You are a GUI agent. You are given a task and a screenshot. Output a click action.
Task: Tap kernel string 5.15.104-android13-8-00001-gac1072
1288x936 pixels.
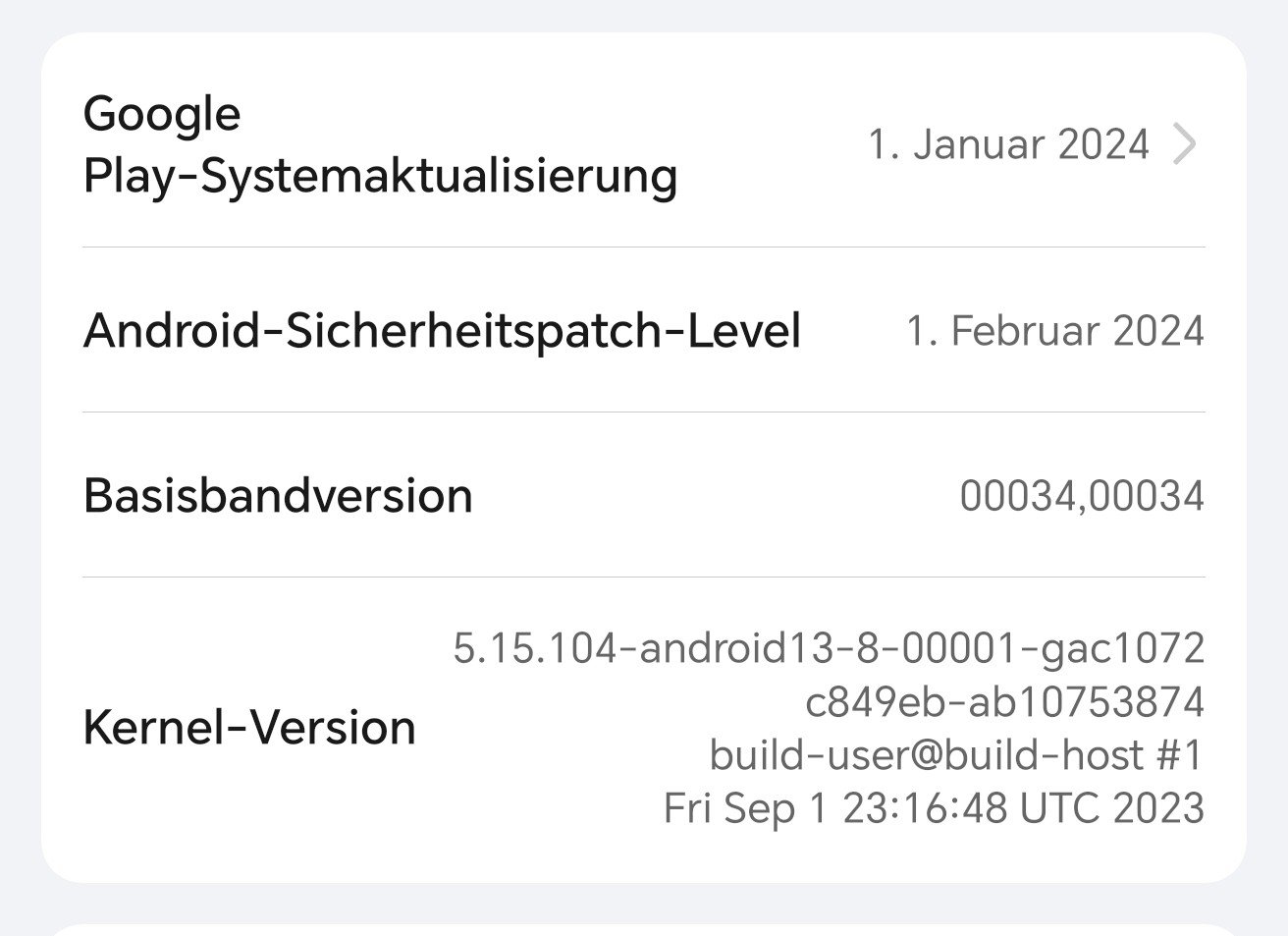click(x=828, y=648)
